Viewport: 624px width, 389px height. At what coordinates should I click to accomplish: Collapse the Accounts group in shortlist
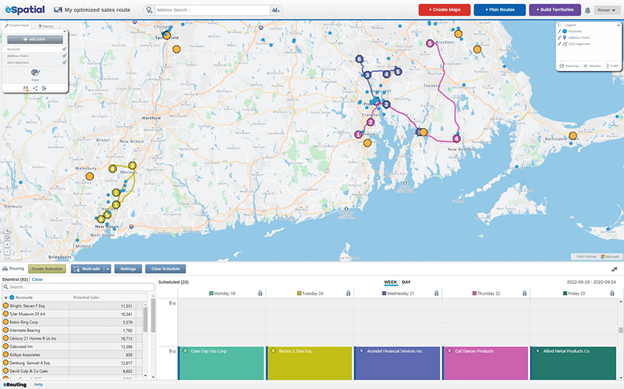click(6, 297)
